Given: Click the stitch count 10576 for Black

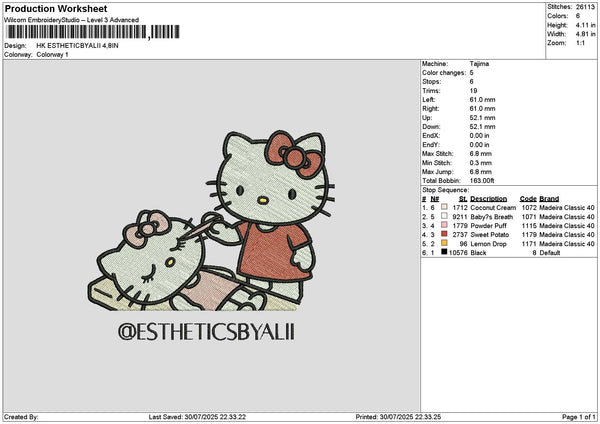Looking at the screenshot, I should tap(458, 253).
